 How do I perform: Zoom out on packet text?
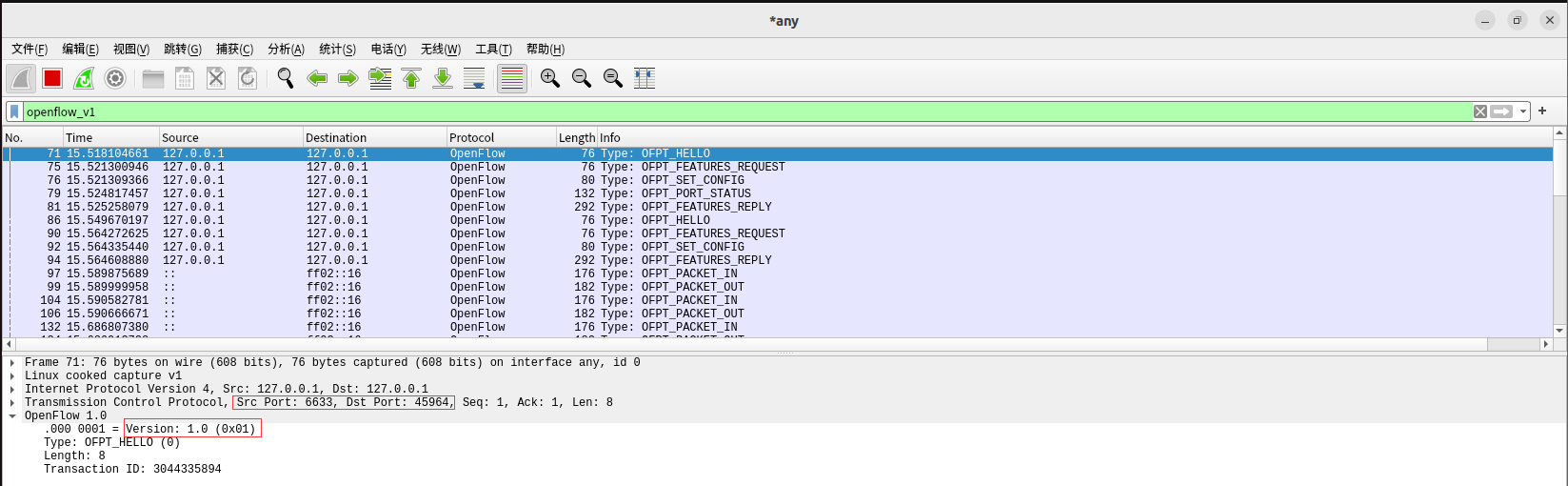point(581,78)
